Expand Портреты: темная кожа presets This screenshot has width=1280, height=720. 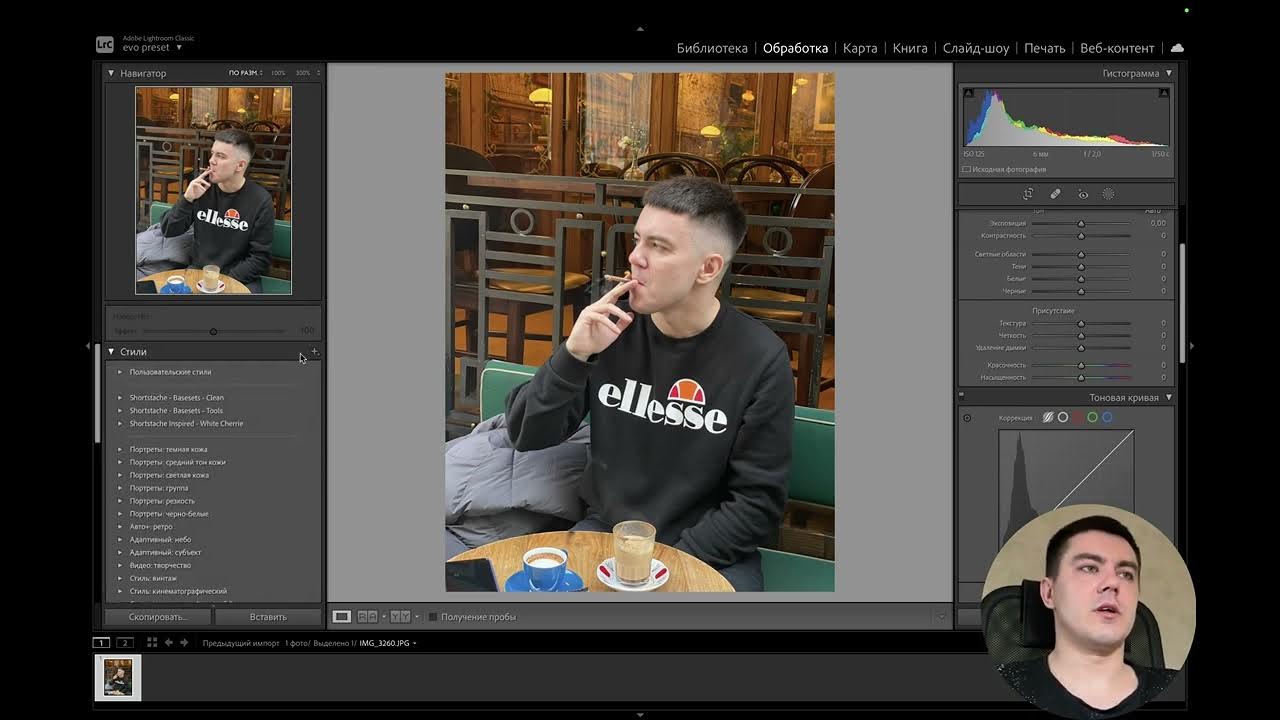pyautogui.click(x=120, y=450)
